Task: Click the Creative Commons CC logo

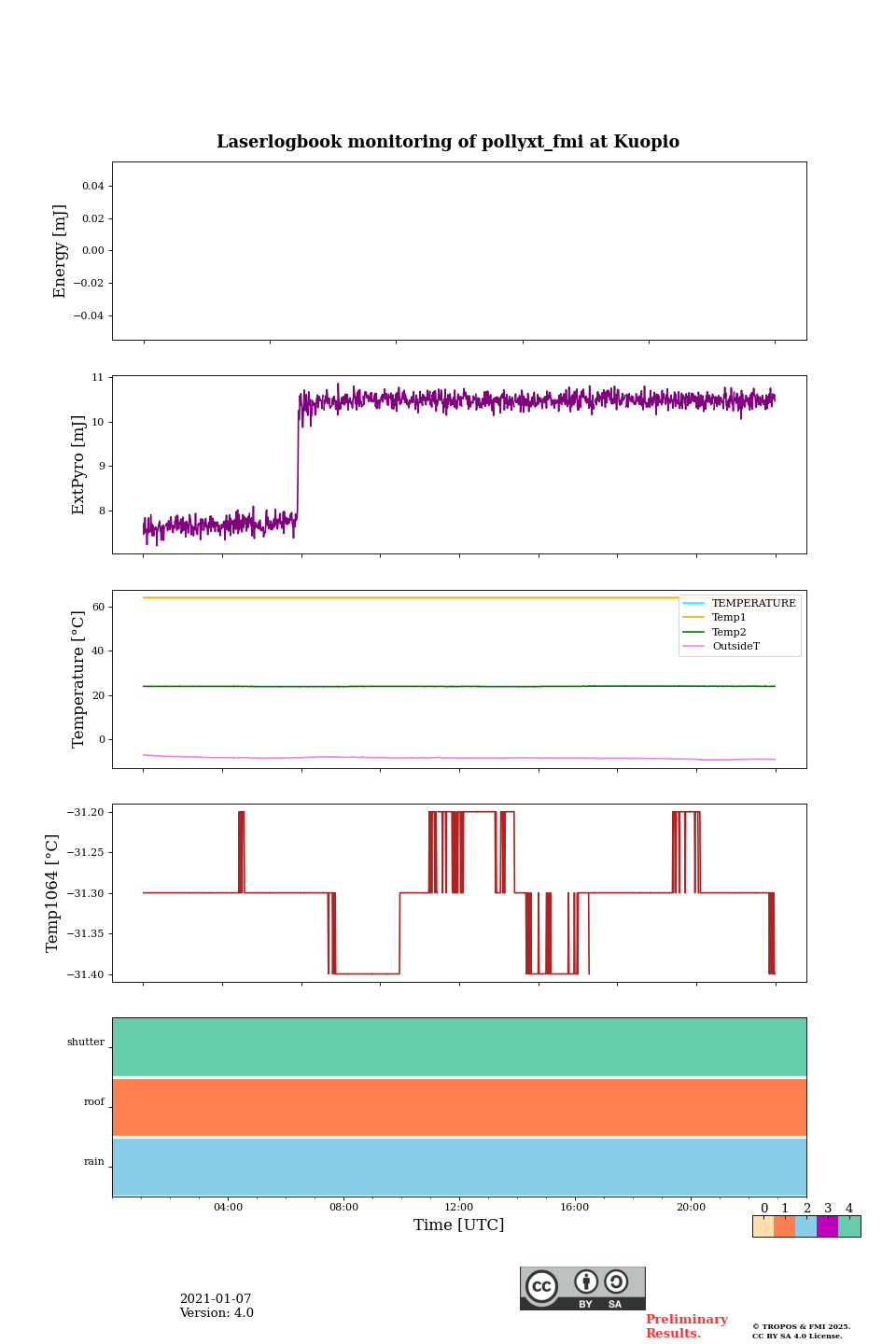Action: click(542, 1286)
